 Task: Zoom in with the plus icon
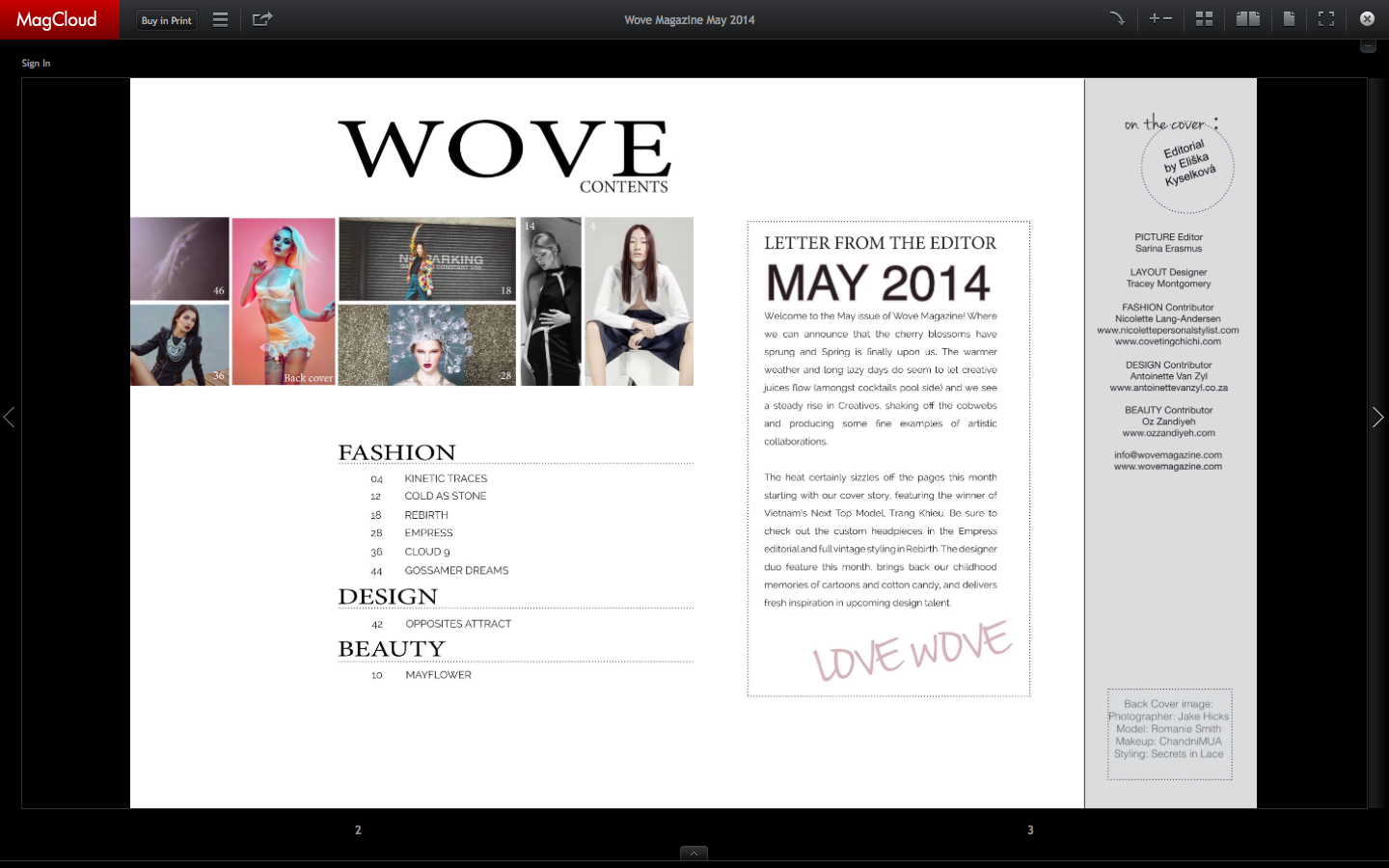pos(1154,18)
